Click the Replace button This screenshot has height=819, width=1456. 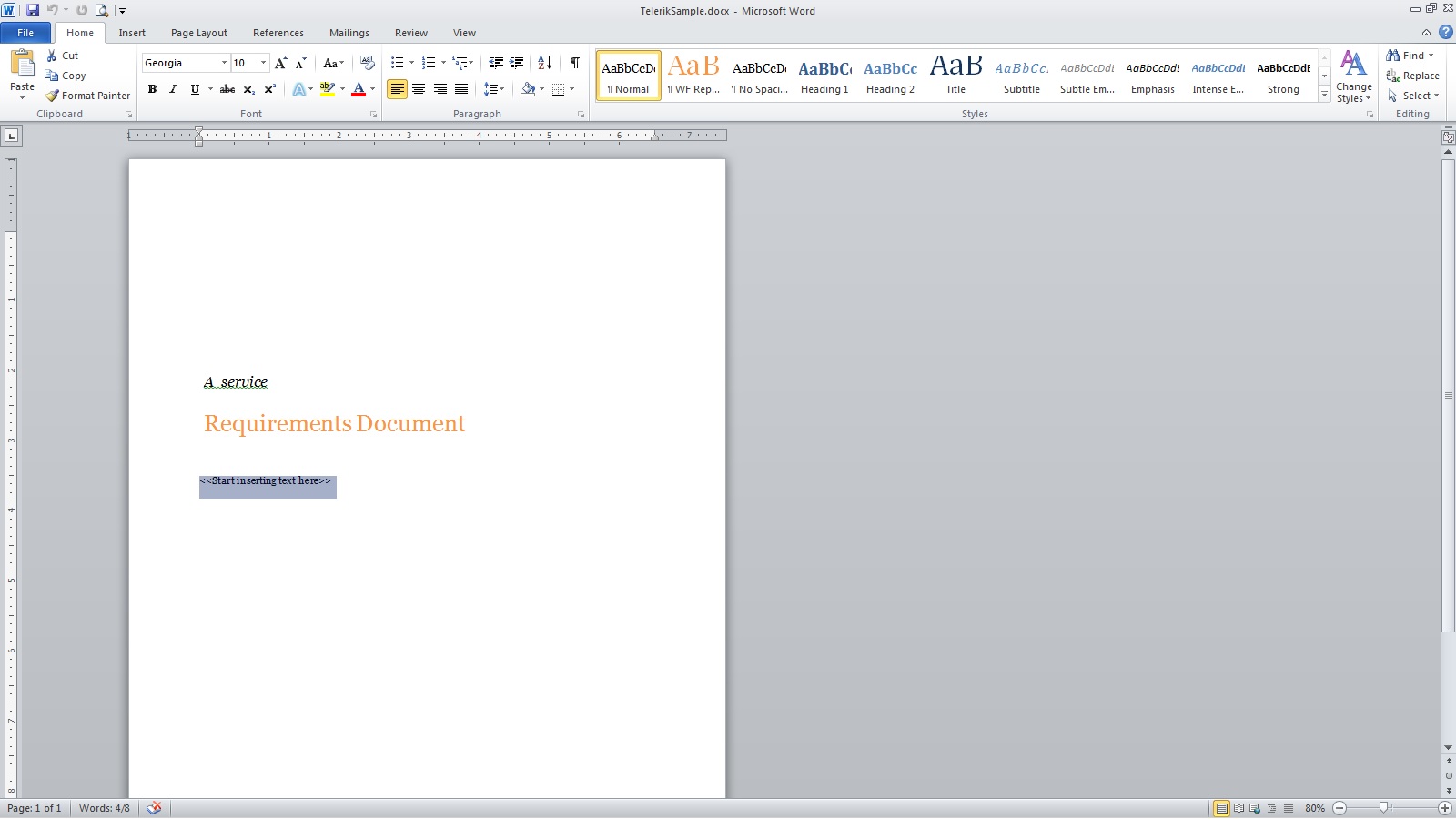(x=1413, y=76)
